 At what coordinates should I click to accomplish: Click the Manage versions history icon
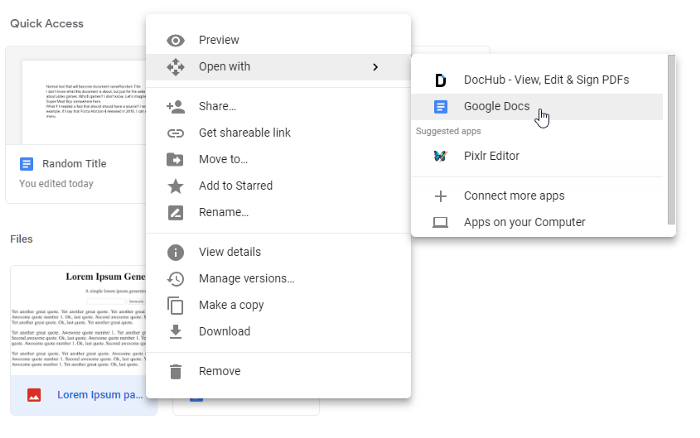[175, 279]
